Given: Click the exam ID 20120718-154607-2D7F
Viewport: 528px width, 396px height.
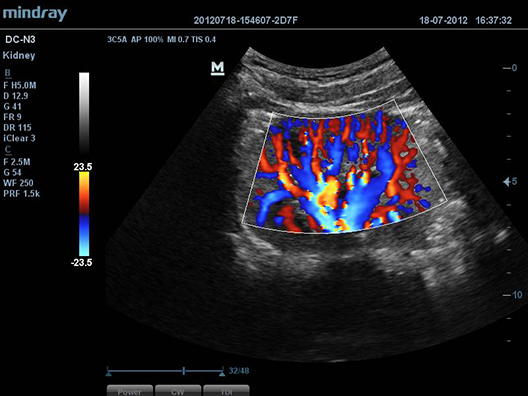Looking at the screenshot, I should tap(246, 21).
